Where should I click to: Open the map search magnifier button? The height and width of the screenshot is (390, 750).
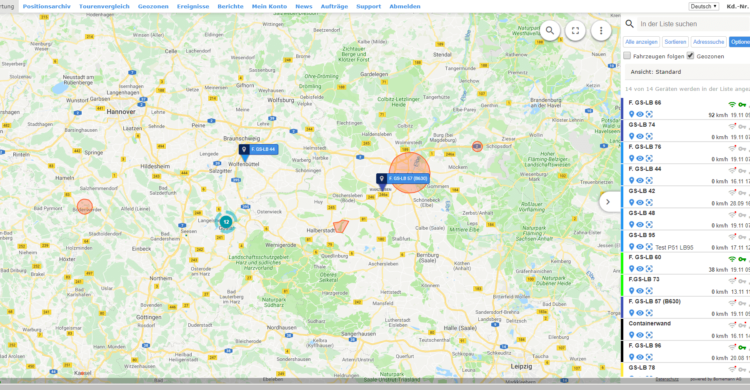[x=550, y=31]
